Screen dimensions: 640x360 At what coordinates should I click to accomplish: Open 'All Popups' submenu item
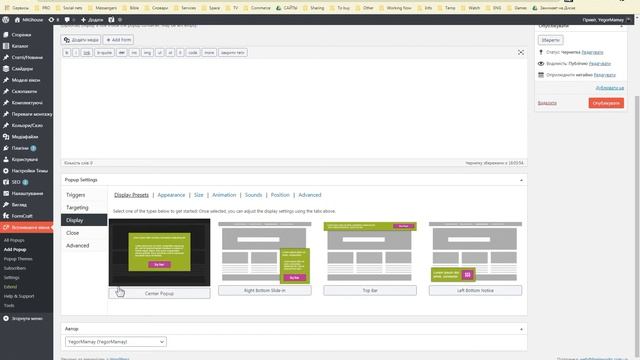[x=14, y=240]
